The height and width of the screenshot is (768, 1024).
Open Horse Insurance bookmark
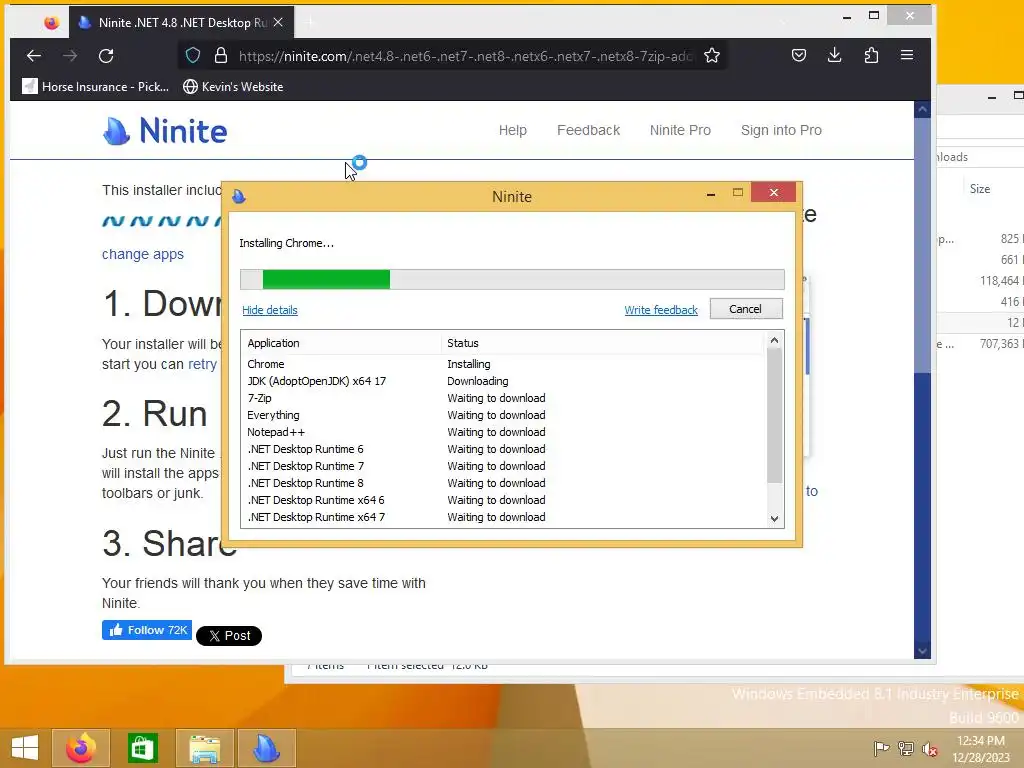(x=95, y=86)
